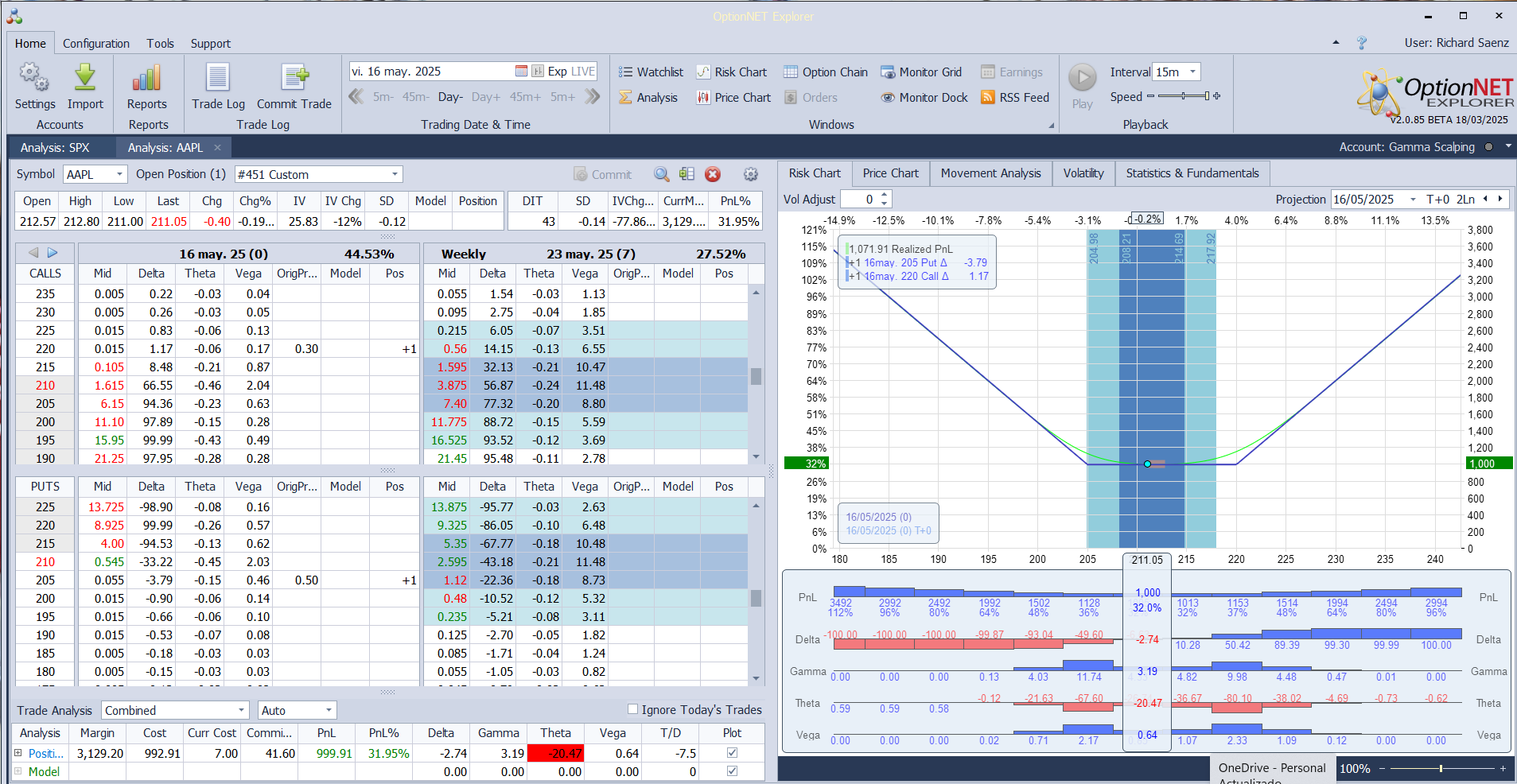Click the green spreadsheet icon beside magnifier

687,174
